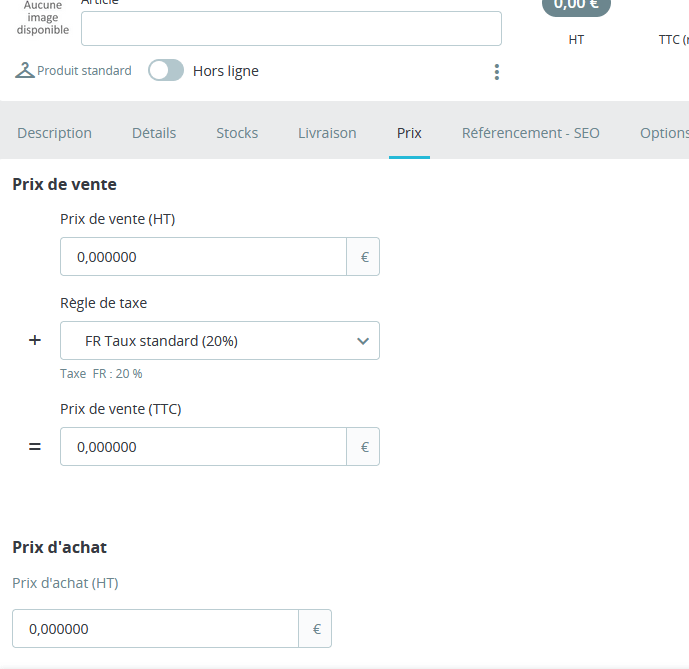The width and height of the screenshot is (689, 669).
Task: Click the Prix de vente (HT) input
Action: coord(203,257)
